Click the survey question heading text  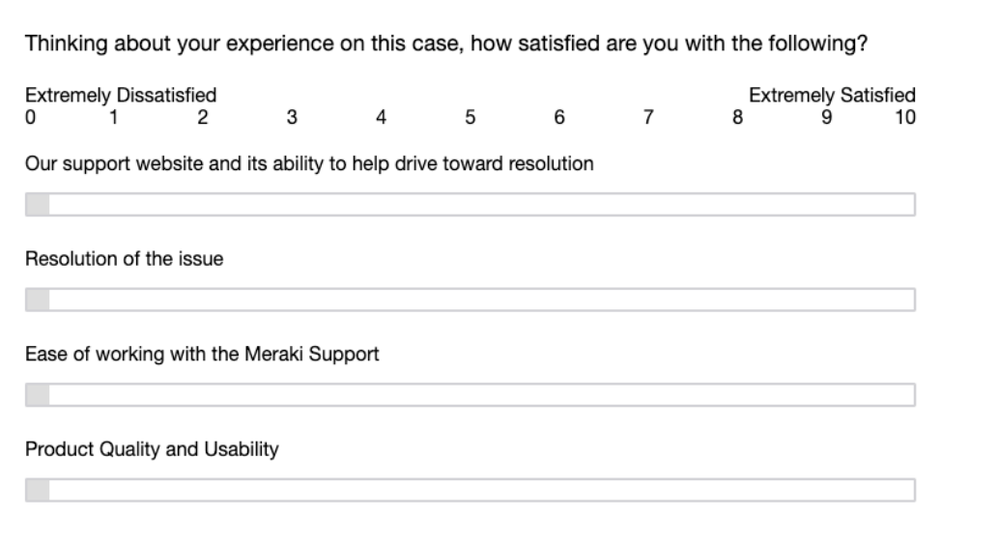[x=446, y=44]
